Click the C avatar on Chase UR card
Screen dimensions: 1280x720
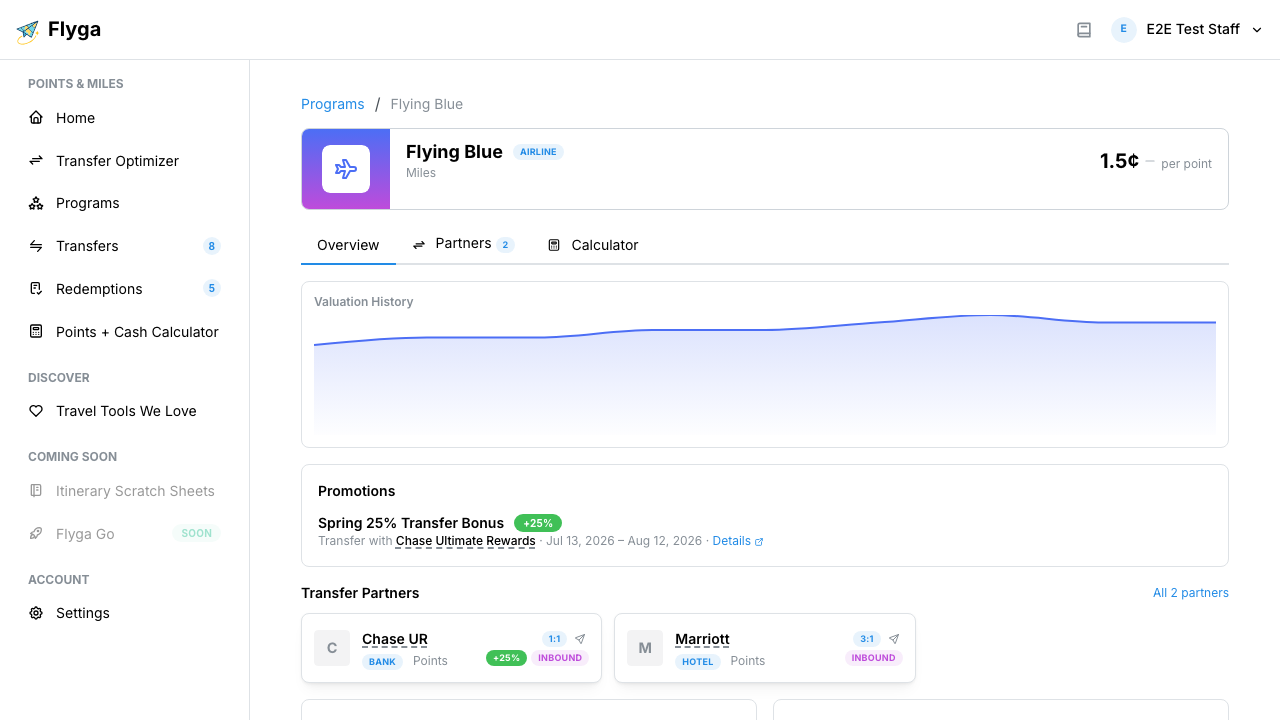[332, 648]
